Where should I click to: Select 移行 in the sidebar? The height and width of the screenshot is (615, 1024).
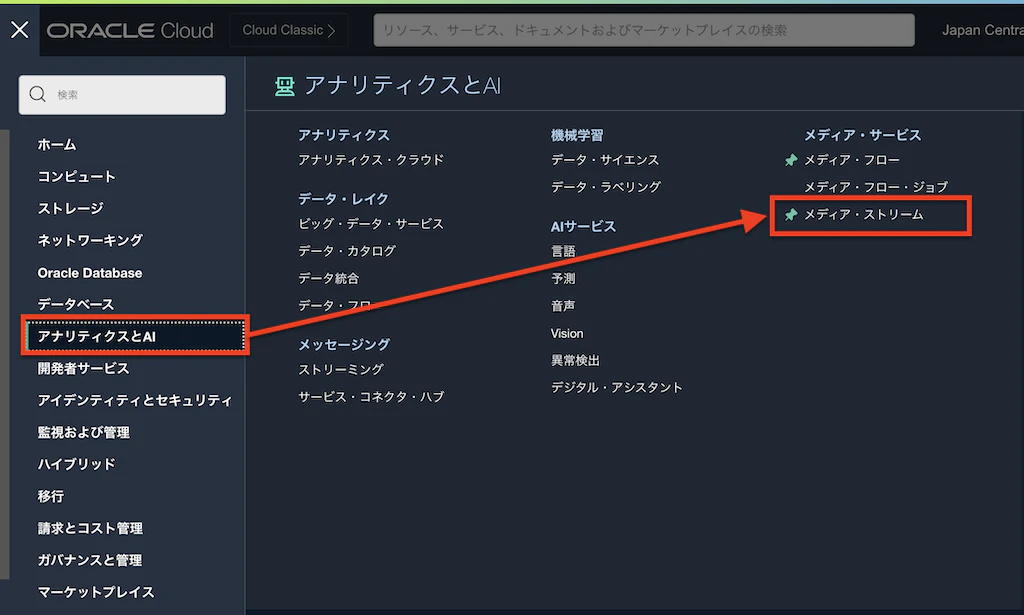[50, 496]
